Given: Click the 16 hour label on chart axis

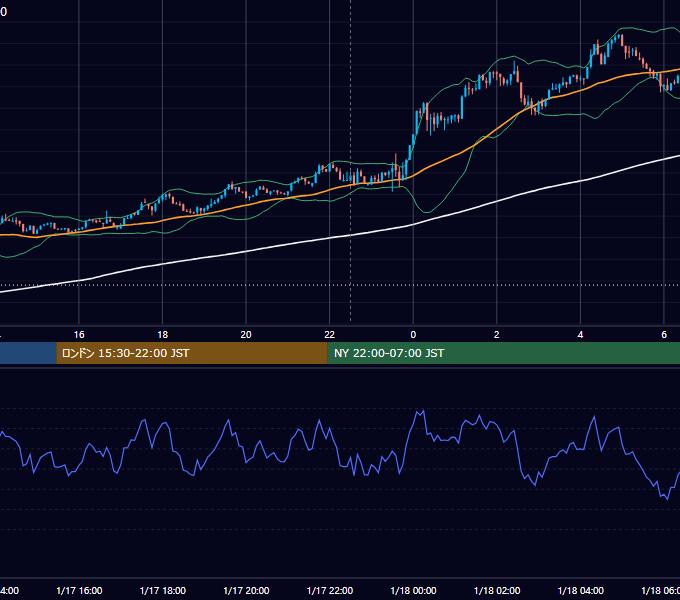Looking at the screenshot, I should pyautogui.click(x=79, y=335).
